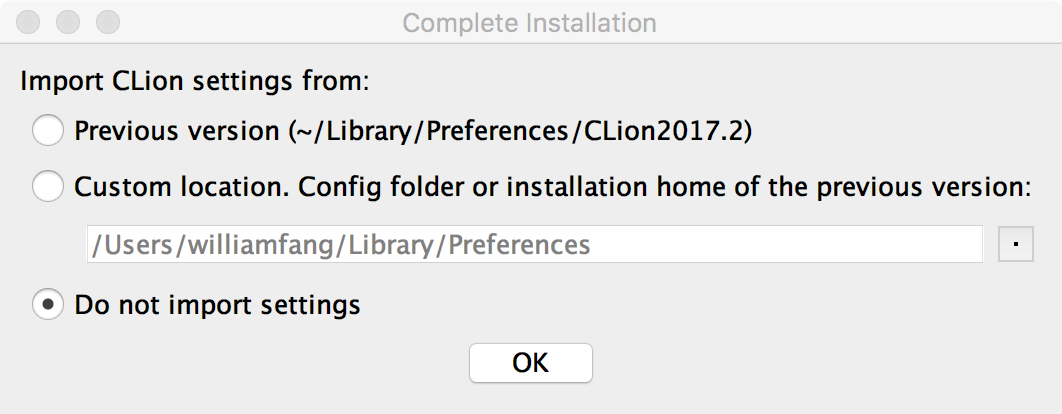The width and height of the screenshot is (1062, 414).
Task: Select the Do not import settings radio
Action: (48, 305)
